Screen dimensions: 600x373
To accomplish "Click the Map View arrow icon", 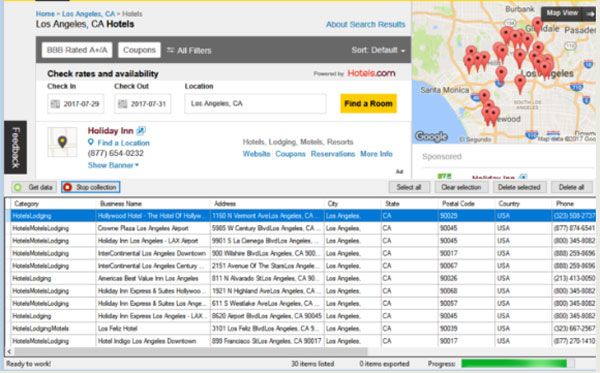I will click(590, 14).
